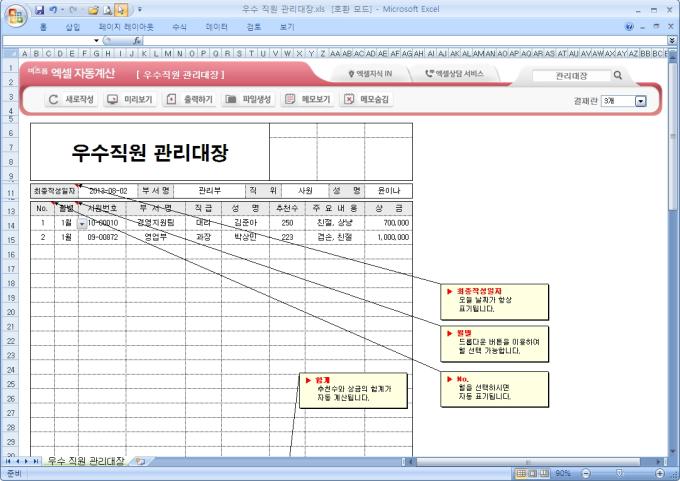
Task: Go to previous sheet tab arrow
Action: click(17, 461)
